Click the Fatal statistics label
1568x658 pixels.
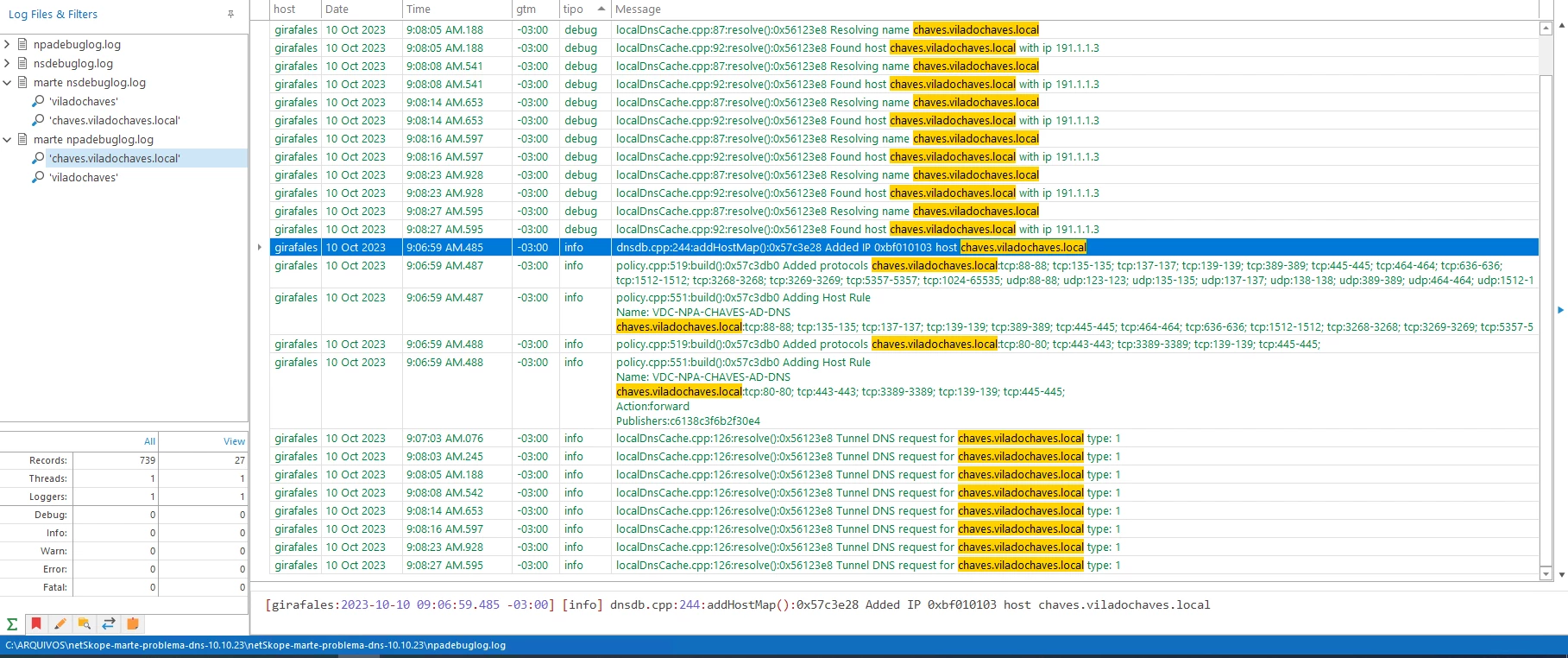(54, 587)
